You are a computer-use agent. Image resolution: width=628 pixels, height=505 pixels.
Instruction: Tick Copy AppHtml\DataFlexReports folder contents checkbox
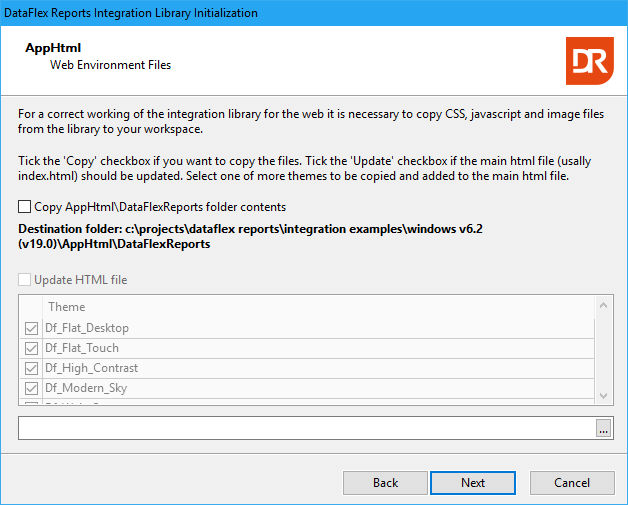[24, 207]
